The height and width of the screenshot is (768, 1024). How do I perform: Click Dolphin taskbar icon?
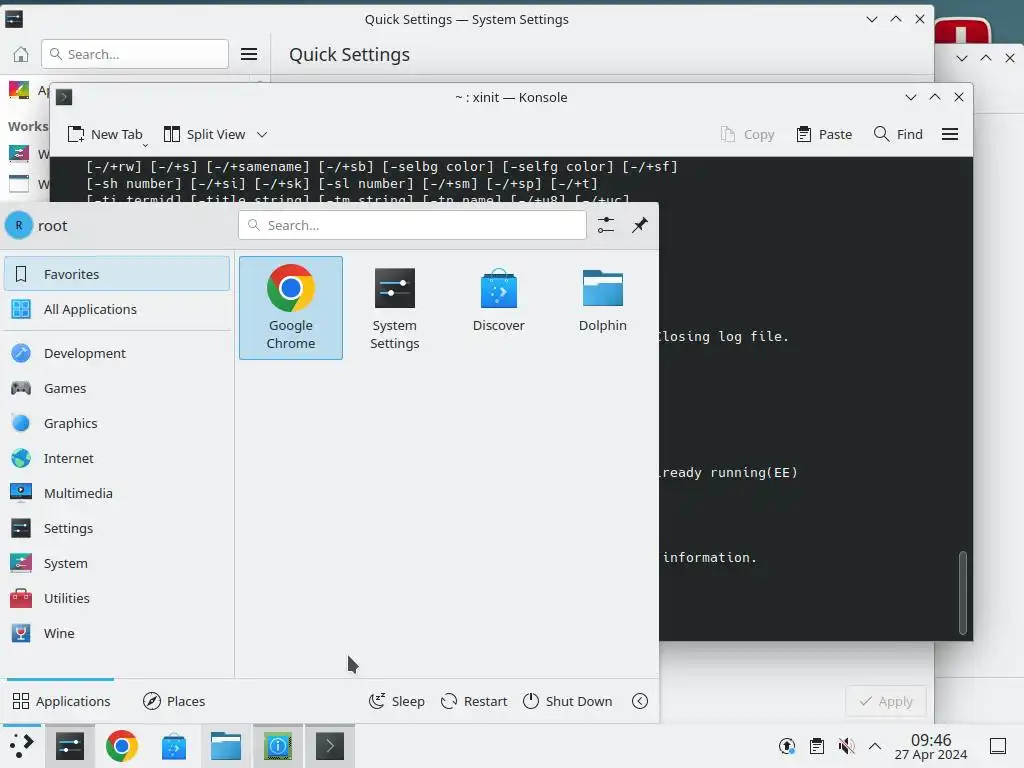226,746
